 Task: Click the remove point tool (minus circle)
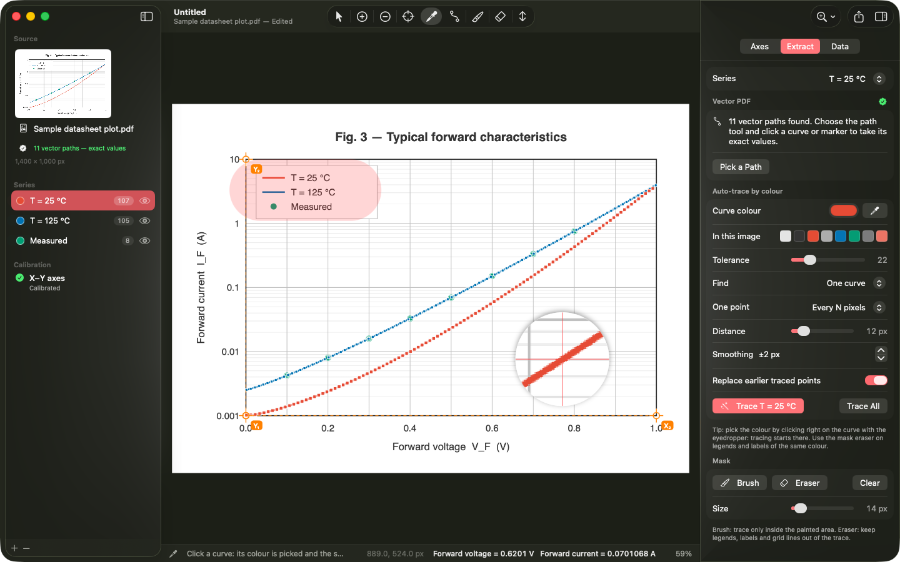(385, 17)
